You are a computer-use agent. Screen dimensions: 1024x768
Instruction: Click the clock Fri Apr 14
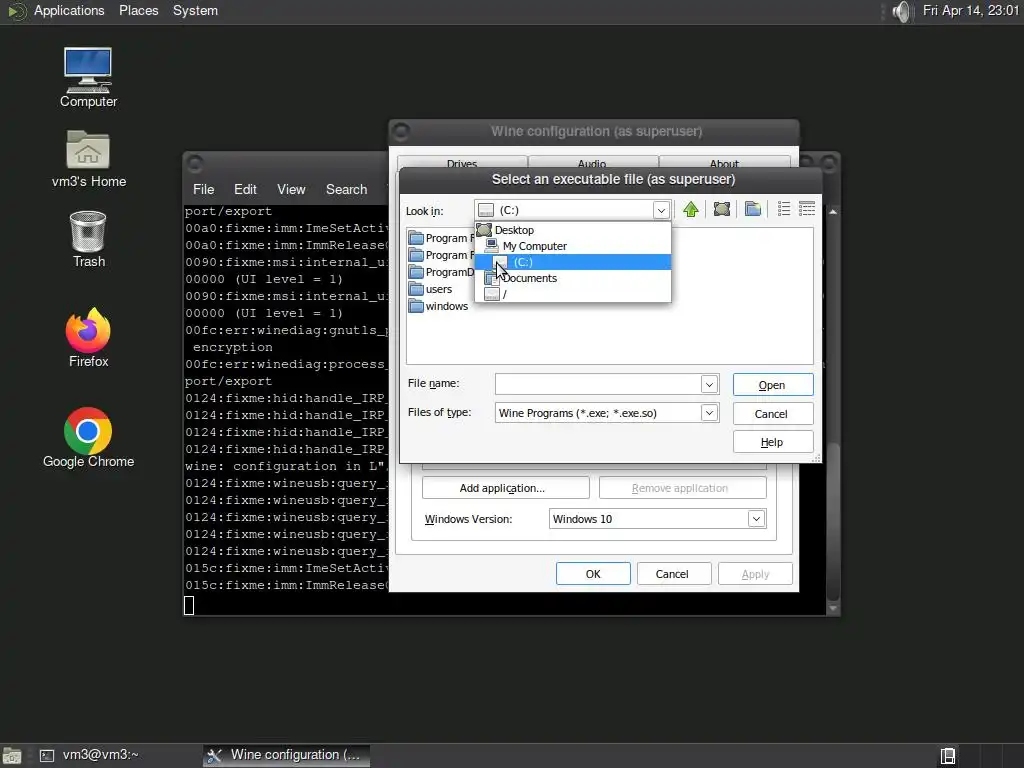[970, 11]
